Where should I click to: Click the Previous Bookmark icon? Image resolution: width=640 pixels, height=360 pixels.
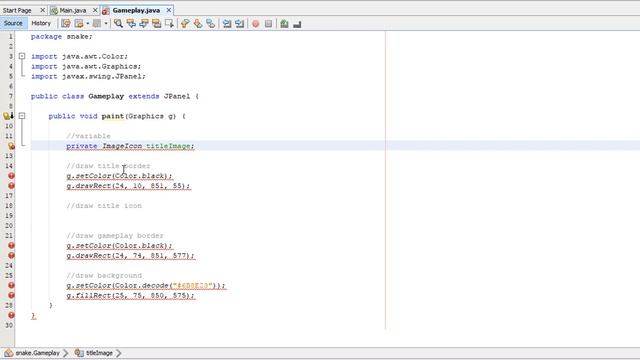(185, 24)
